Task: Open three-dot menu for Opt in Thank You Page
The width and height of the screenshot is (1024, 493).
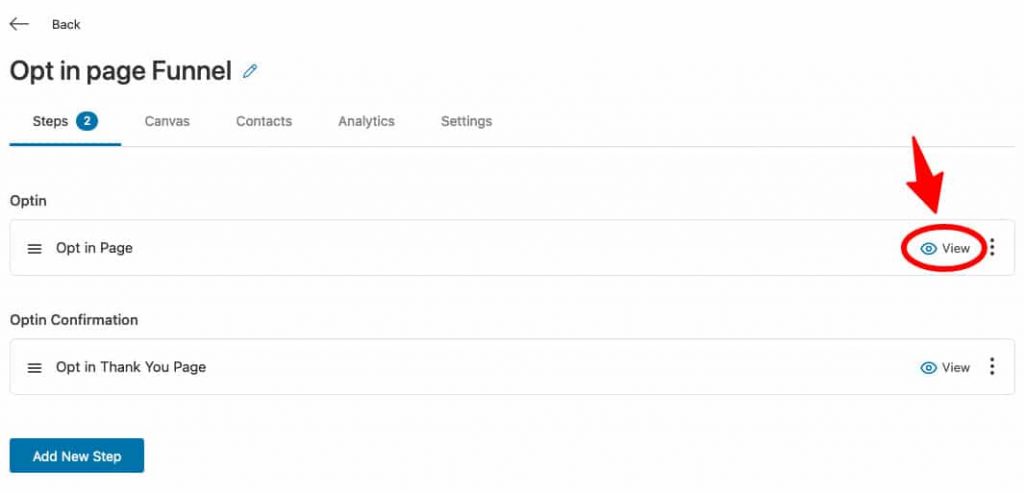Action: [992, 366]
